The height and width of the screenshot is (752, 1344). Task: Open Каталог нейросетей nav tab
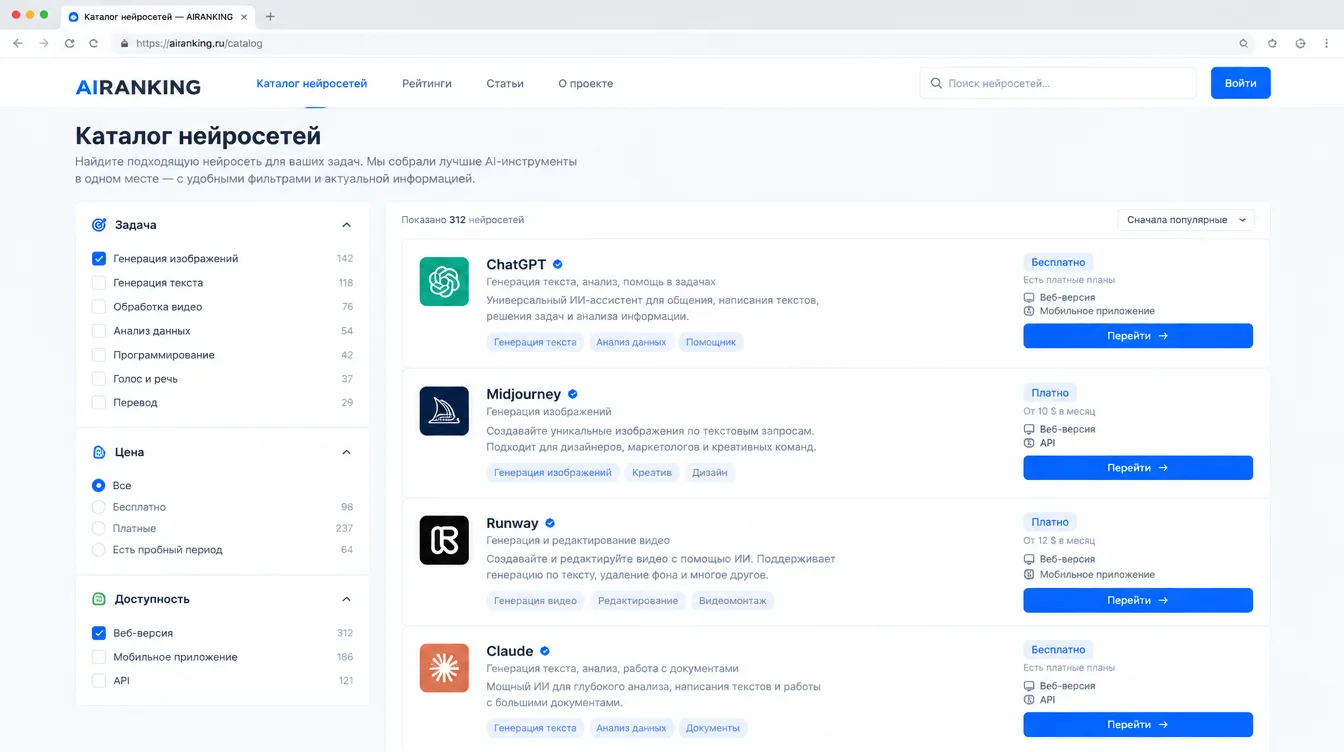311,84
